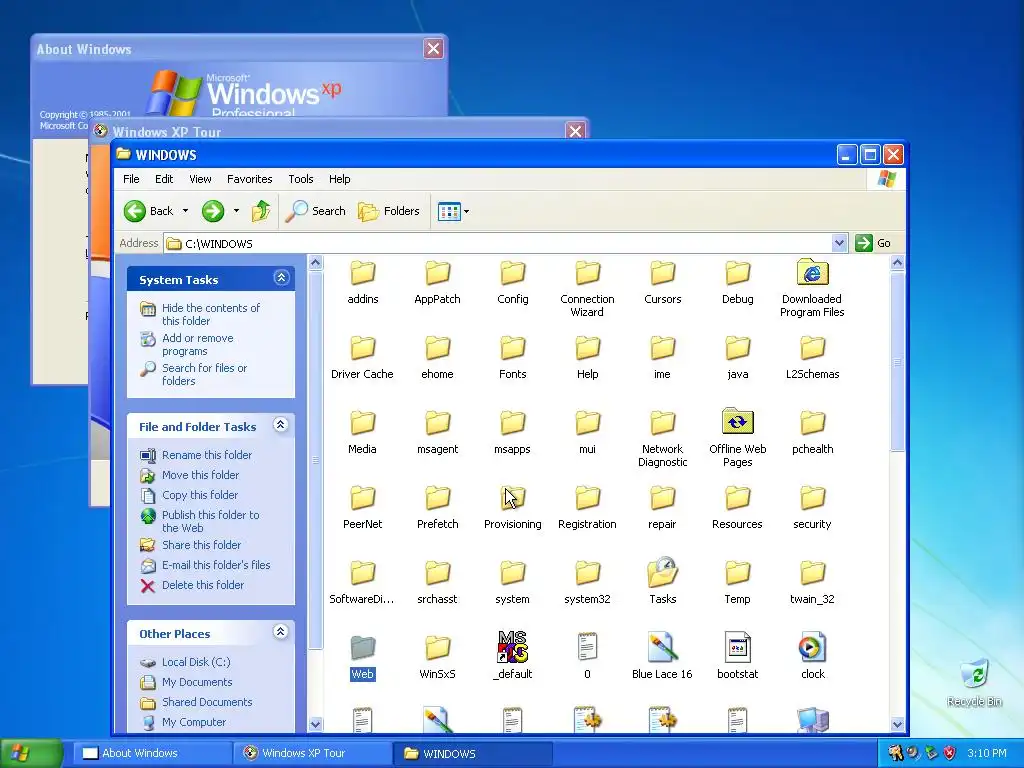Select the file named 0
Screen dimensions: 1024x768
click(587, 647)
